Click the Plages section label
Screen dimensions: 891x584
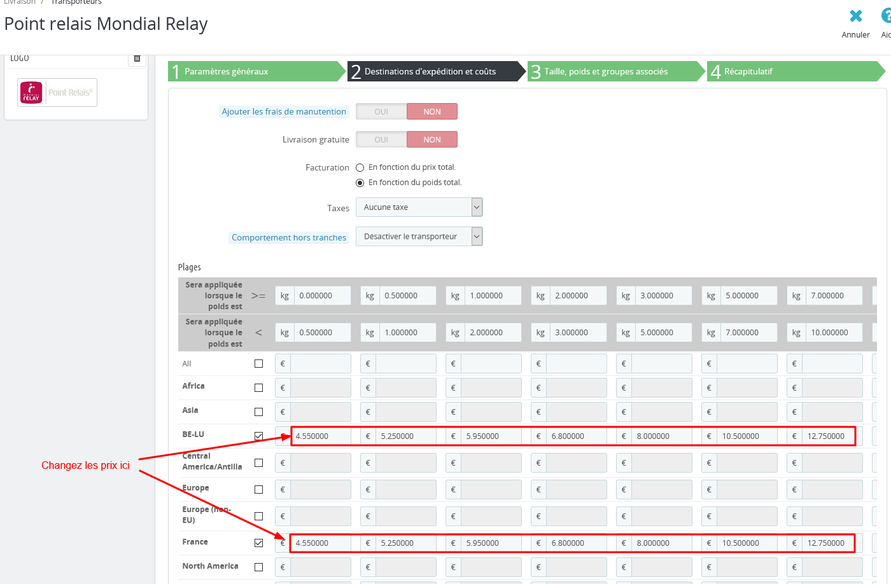click(189, 267)
